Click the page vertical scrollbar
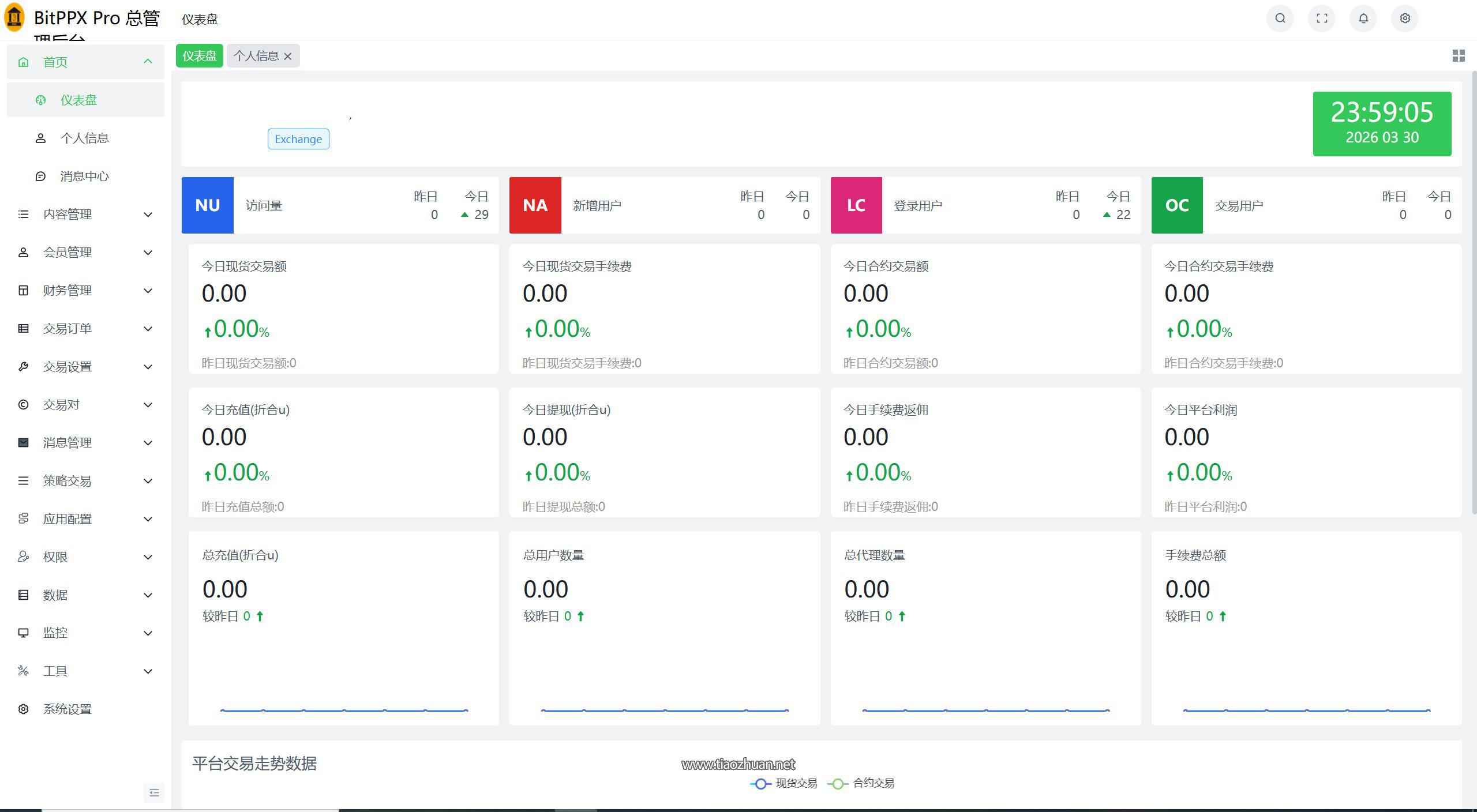 (1473, 288)
